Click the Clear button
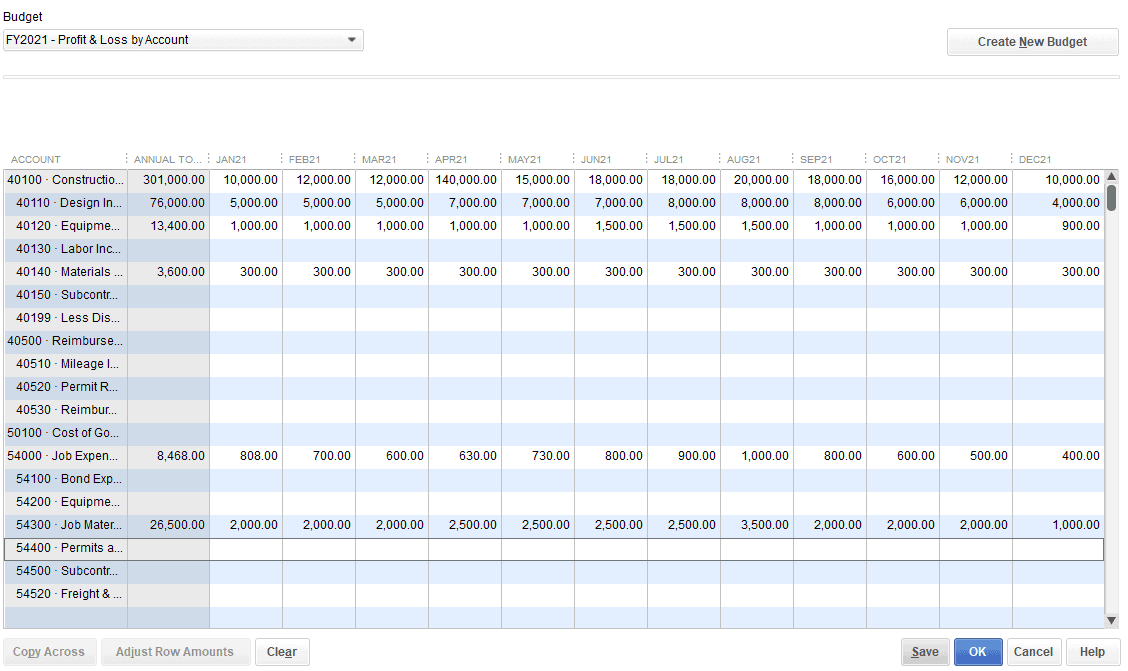1128x671 pixels. [282, 652]
